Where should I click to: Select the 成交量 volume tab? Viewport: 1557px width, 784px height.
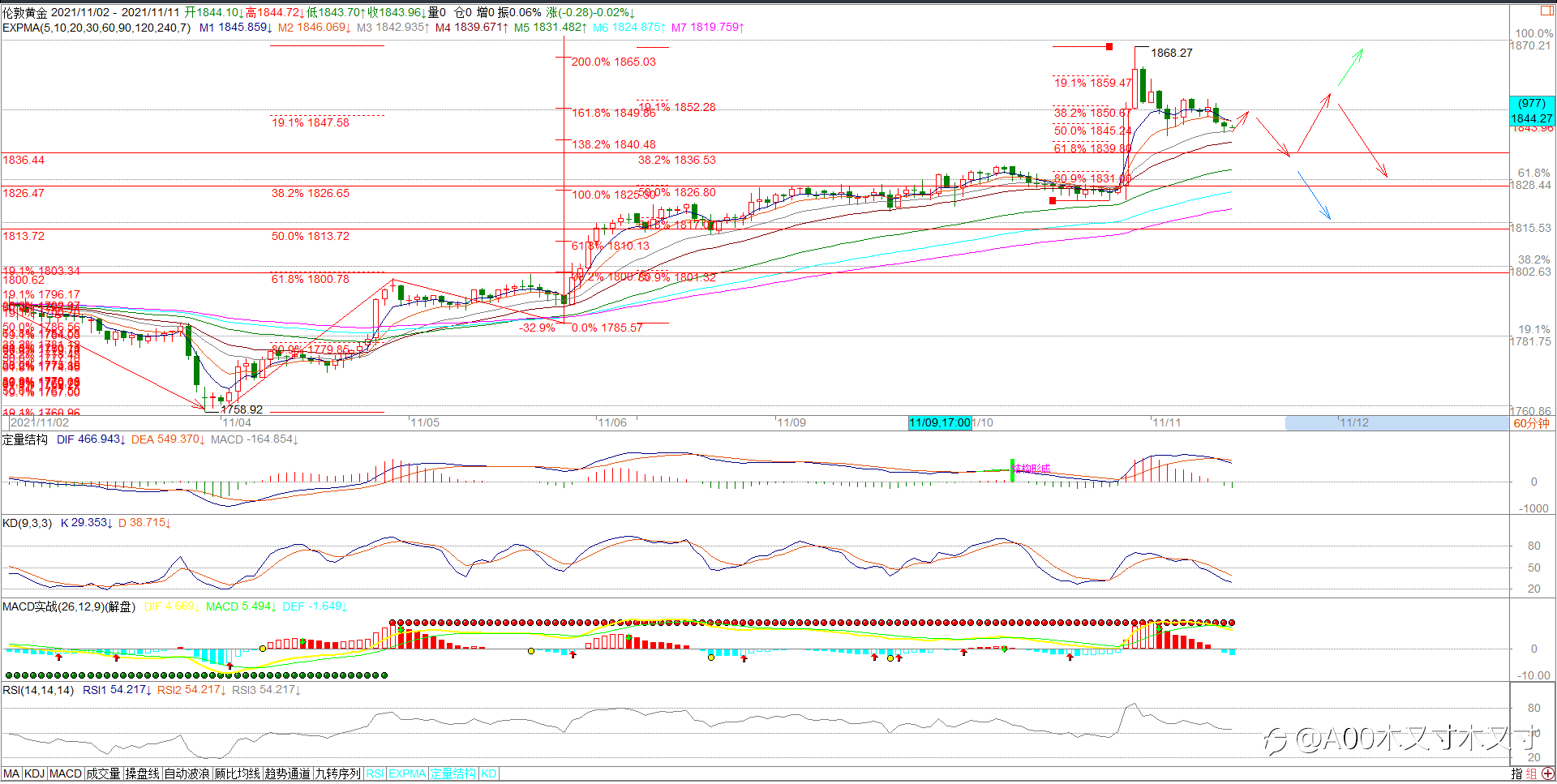coord(103,774)
